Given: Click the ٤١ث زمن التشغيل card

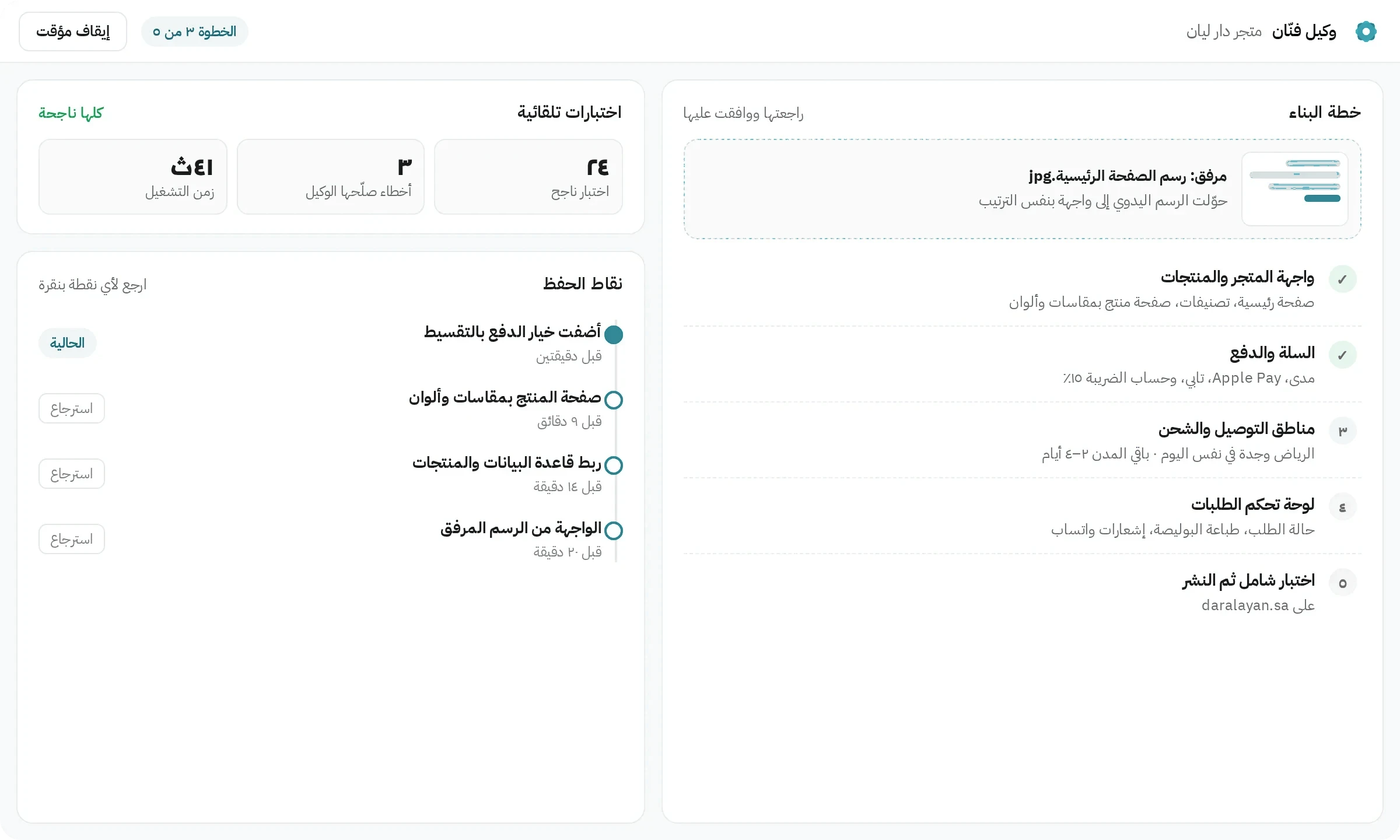Looking at the screenshot, I should click(133, 177).
